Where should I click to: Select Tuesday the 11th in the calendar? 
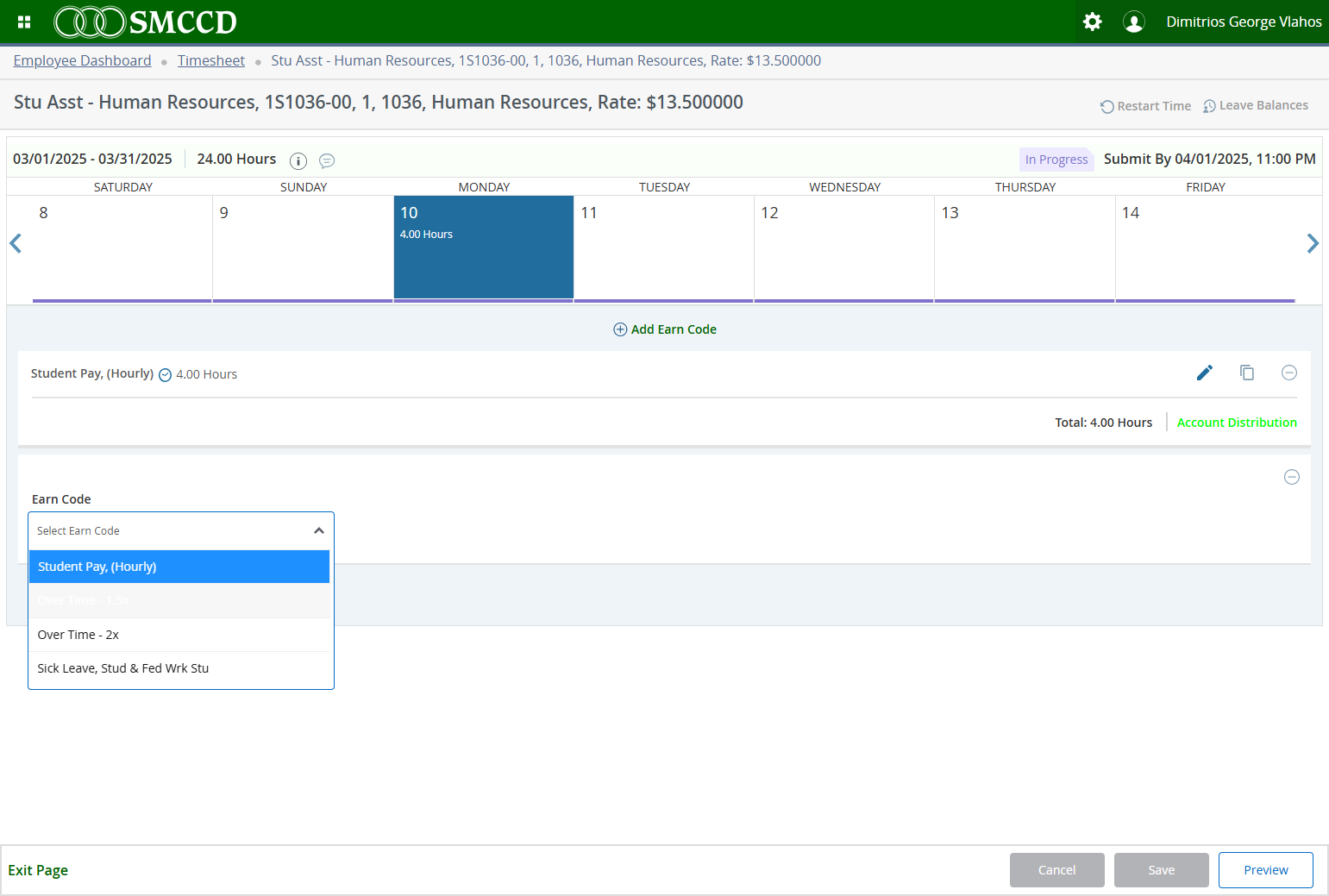(664, 247)
